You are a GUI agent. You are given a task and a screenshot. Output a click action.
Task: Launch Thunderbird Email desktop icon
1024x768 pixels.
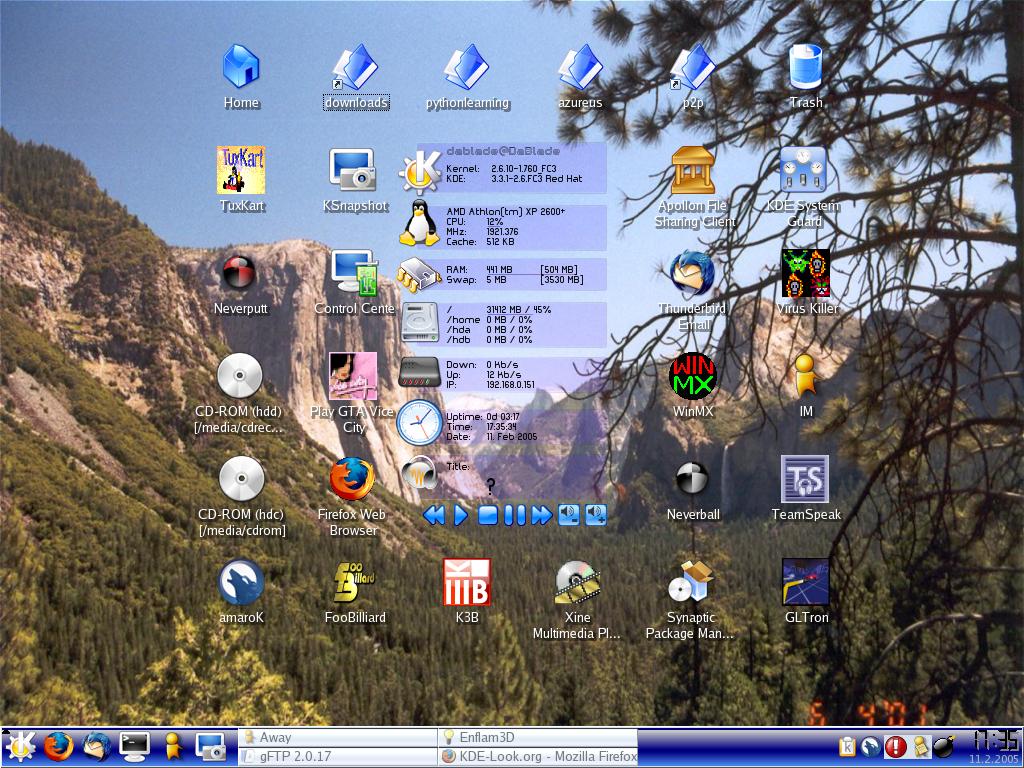(692, 272)
